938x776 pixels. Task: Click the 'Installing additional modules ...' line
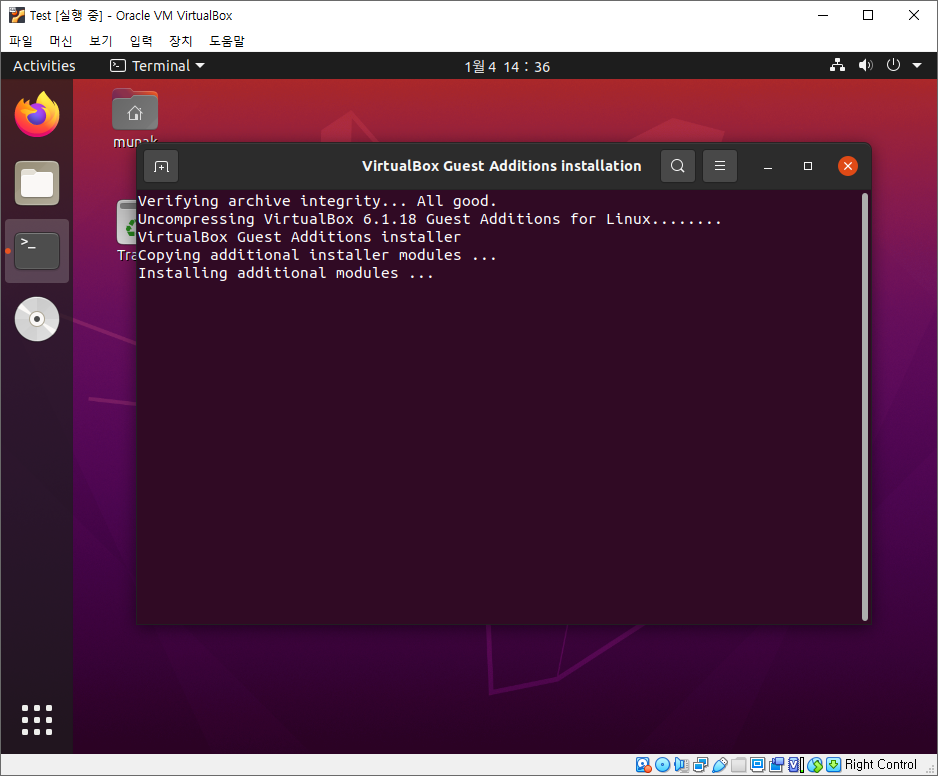click(x=286, y=273)
